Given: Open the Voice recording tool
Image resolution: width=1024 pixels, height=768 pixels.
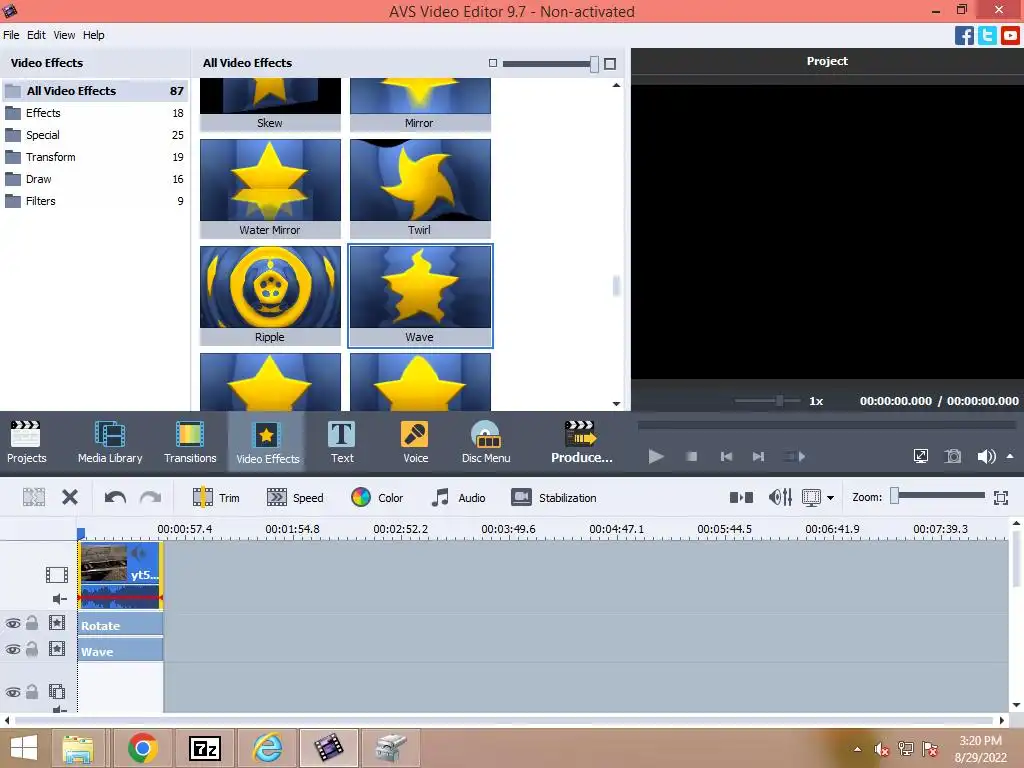Looking at the screenshot, I should point(415,442).
